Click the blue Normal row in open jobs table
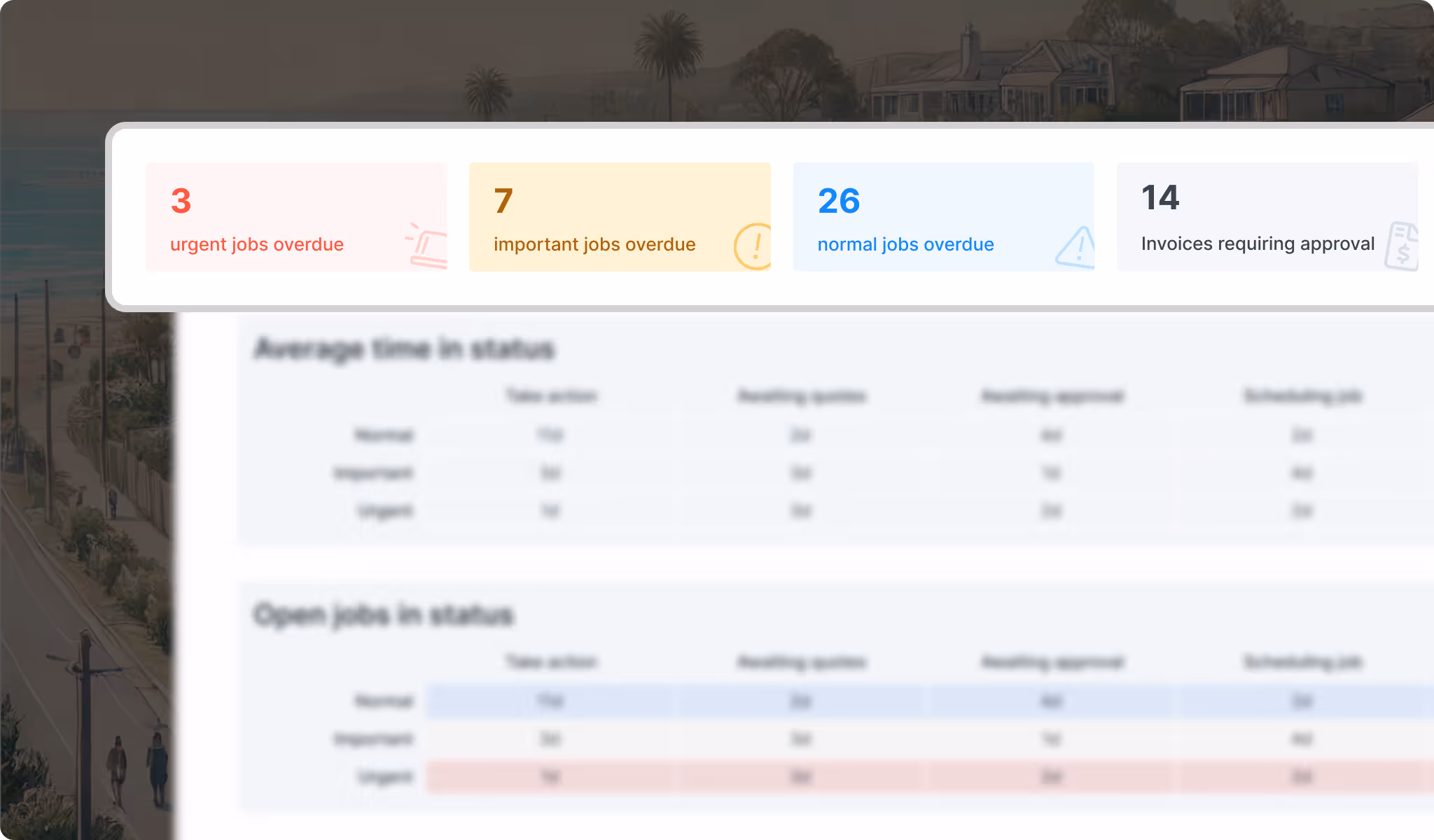 click(x=800, y=701)
